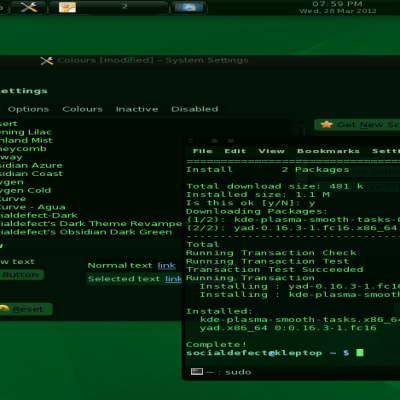Click the tools icon in System Settings title bar

(x=47, y=61)
